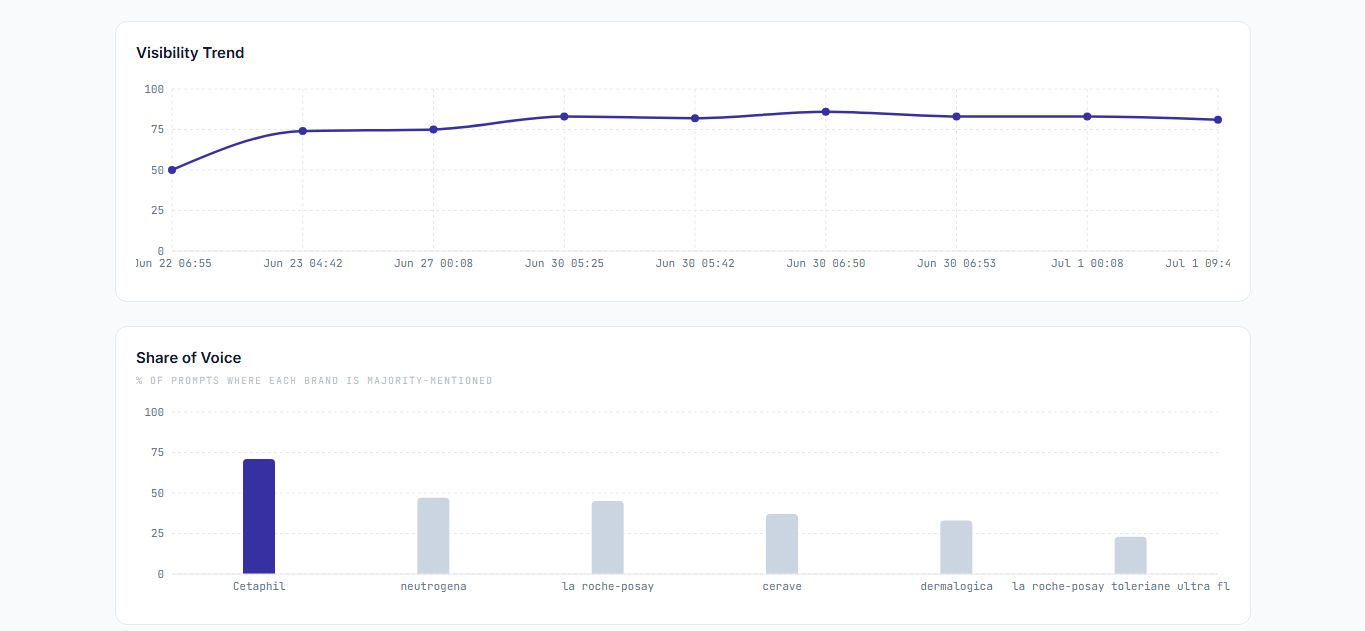The height and width of the screenshot is (631, 1365).
Task: Click the Jun 30 06:50 data point
Action: click(x=826, y=112)
